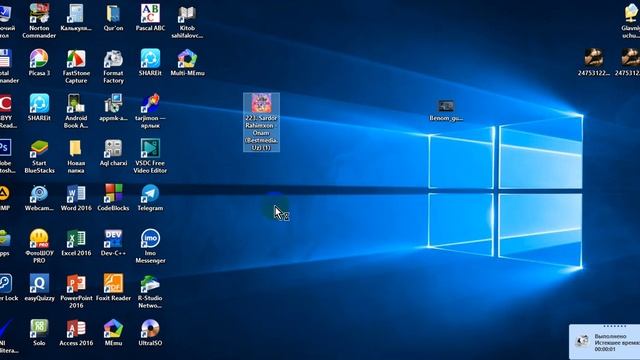Click the R-Studio Netwo... shortcut
Viewport: 640px width, 360px height.
pyautogui.click(x=150, y=291)
